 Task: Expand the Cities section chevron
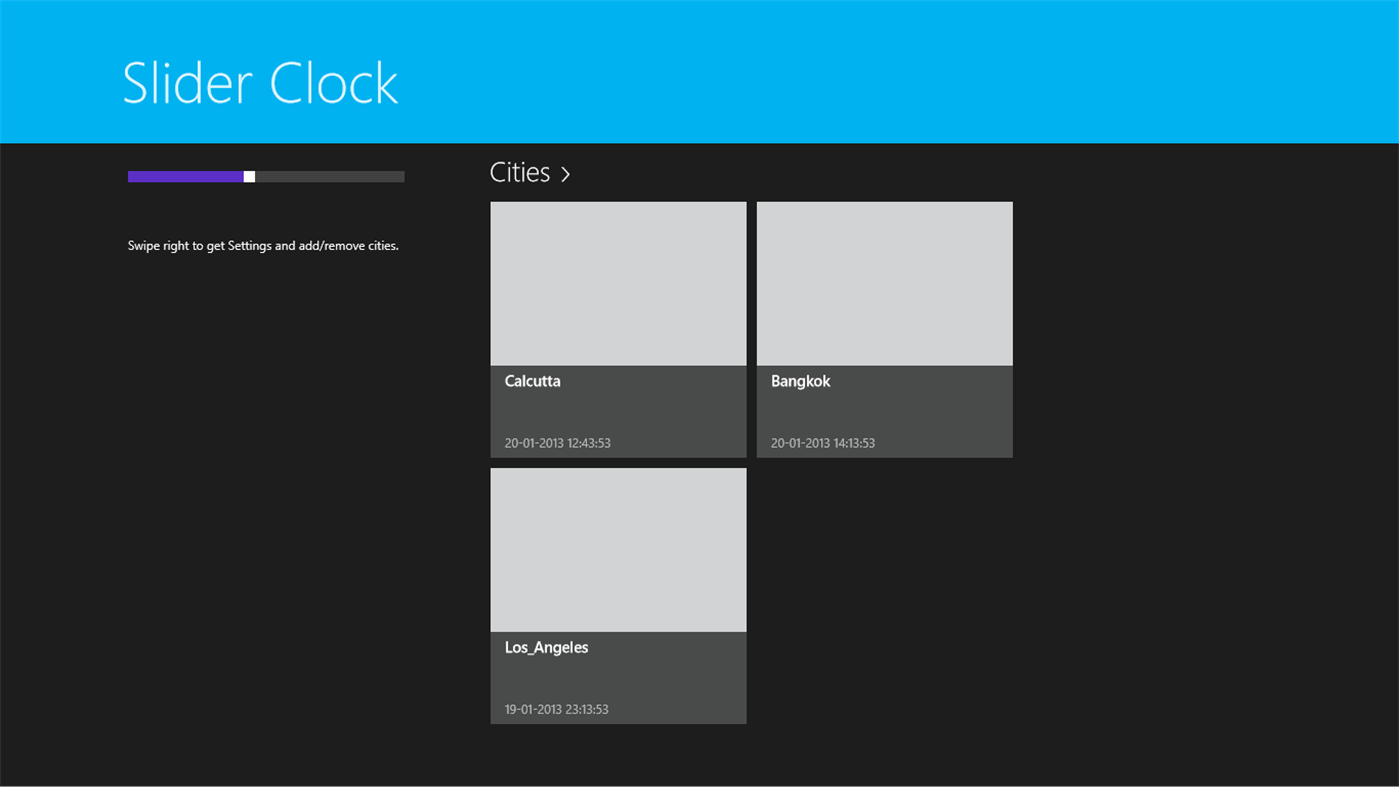click(x=565, y=173)
